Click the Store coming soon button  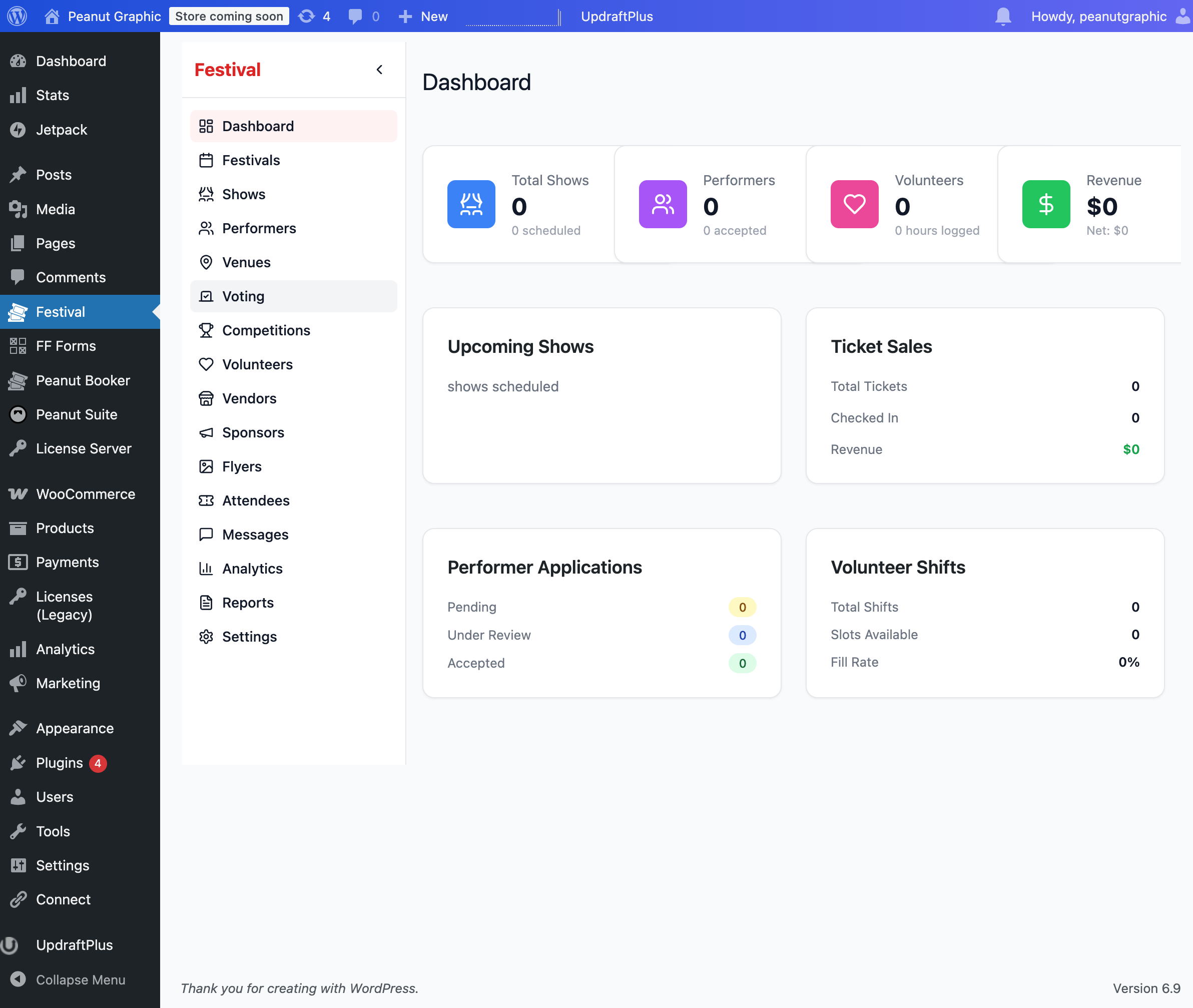pos(229,16)
